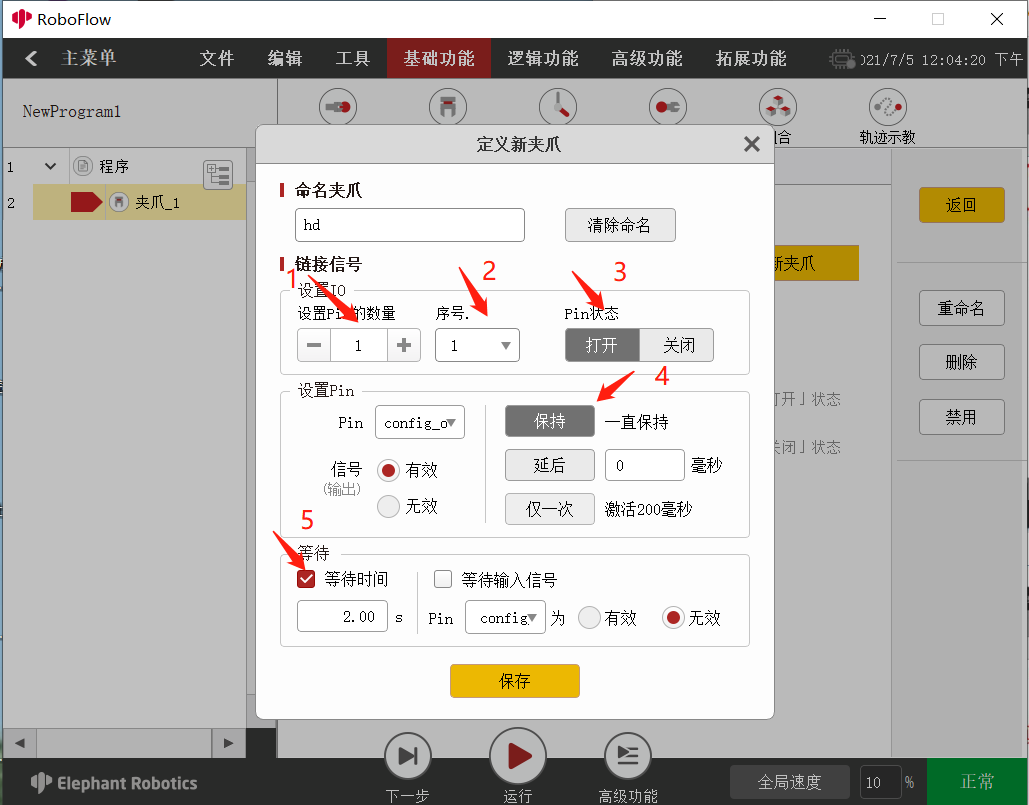Image resolution: width=1029 pixels, height=805 pixels.
Task: Click the 删除 button
Action: pos(961,362)
